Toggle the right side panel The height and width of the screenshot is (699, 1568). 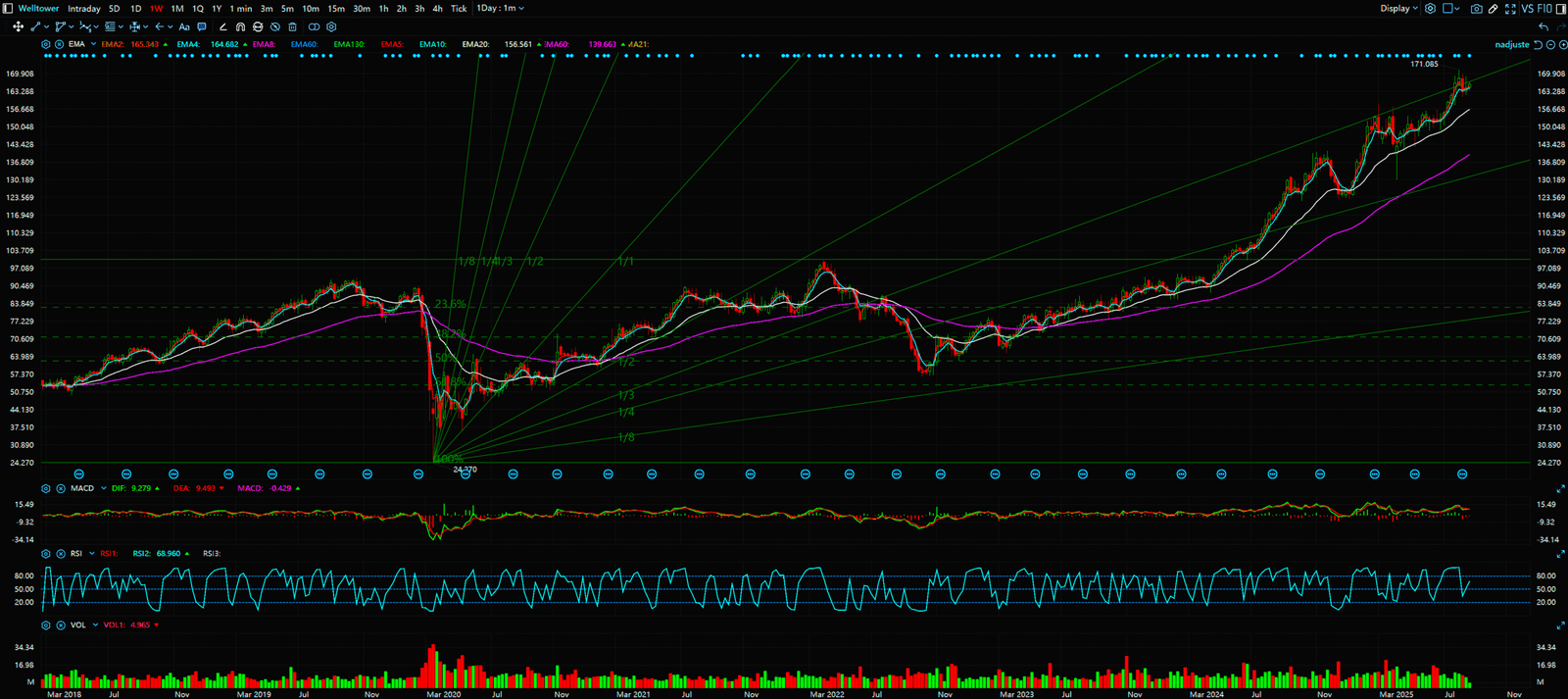[1561, 9]
